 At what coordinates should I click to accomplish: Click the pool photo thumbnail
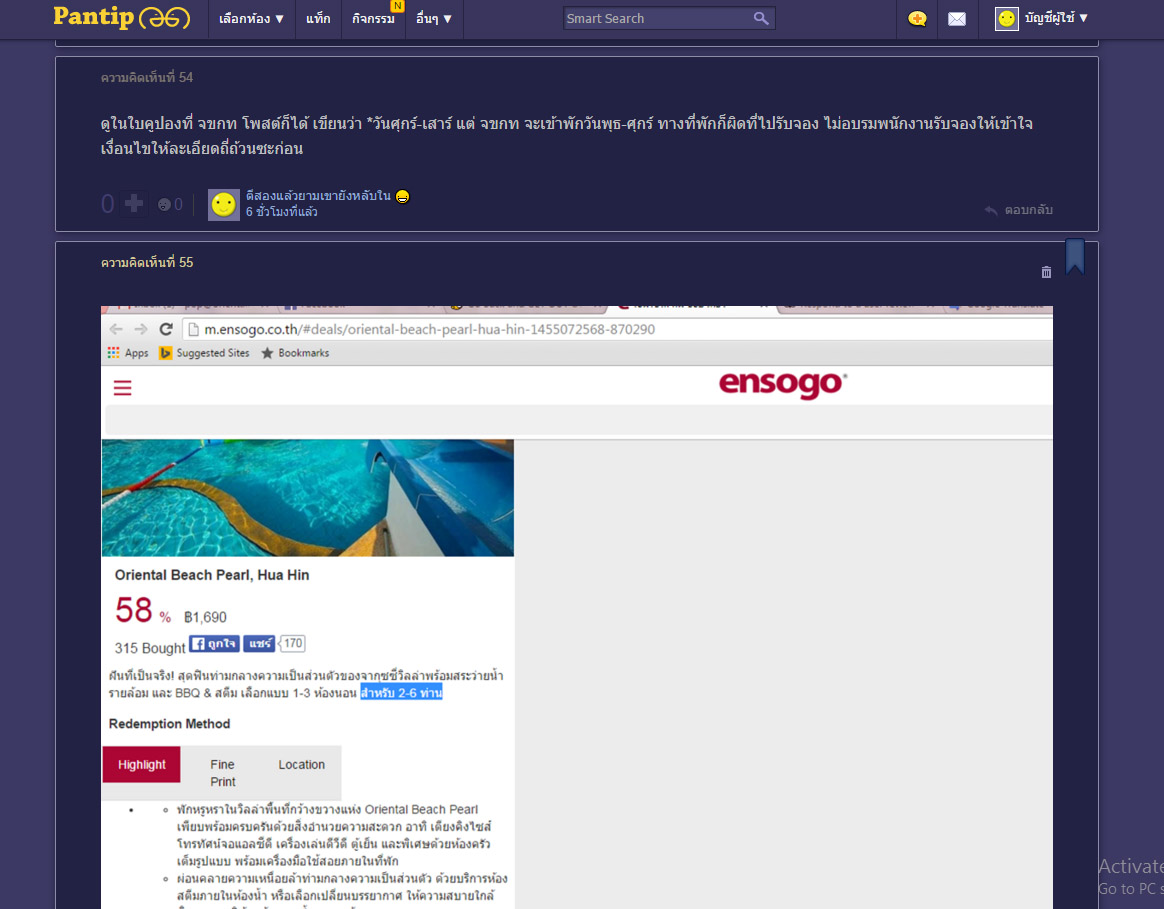pos(307,498)
